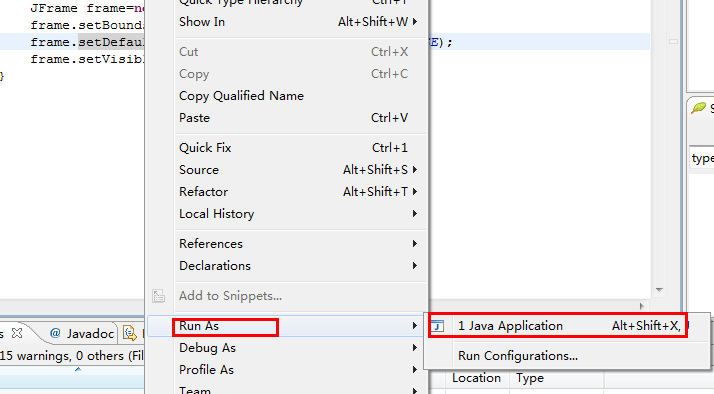Click the warnings summary text
The width and height of the screenshot is (714, 394).
72,356
